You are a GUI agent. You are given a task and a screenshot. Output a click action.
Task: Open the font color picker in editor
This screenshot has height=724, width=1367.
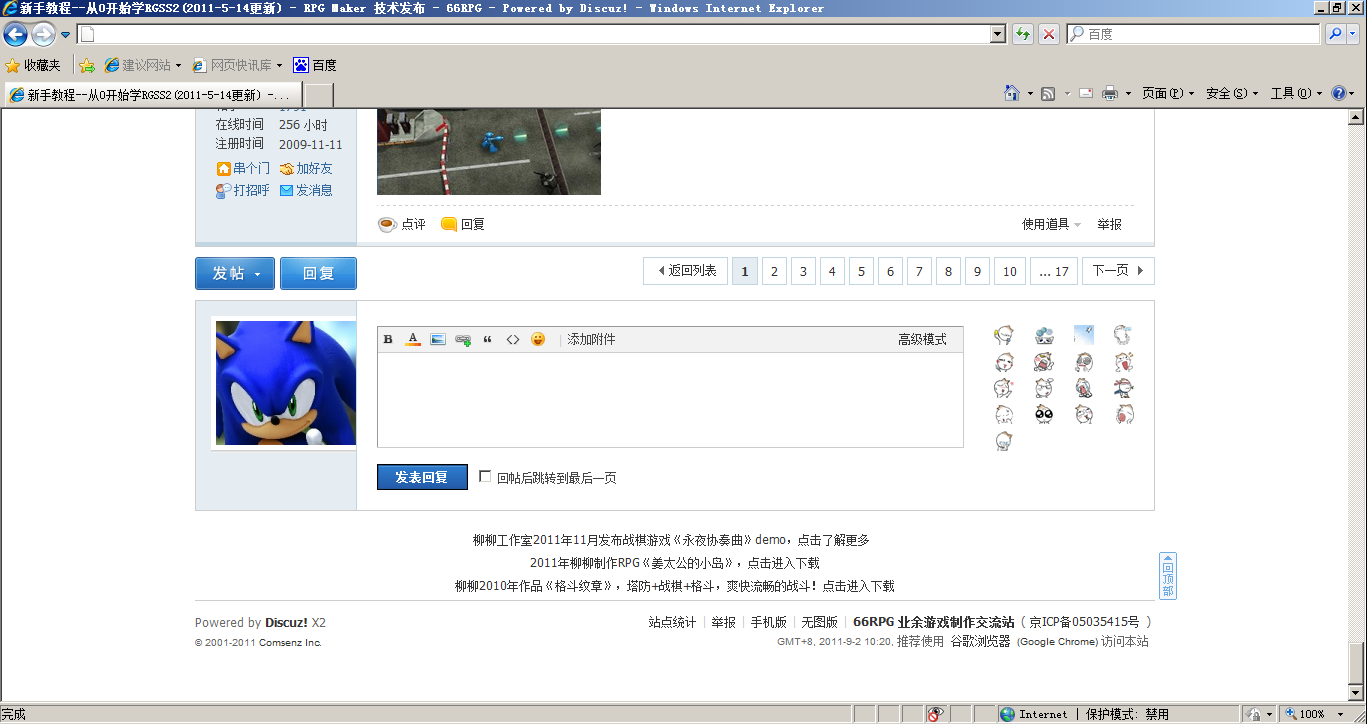pyautogui.click(x=413, y=340)
